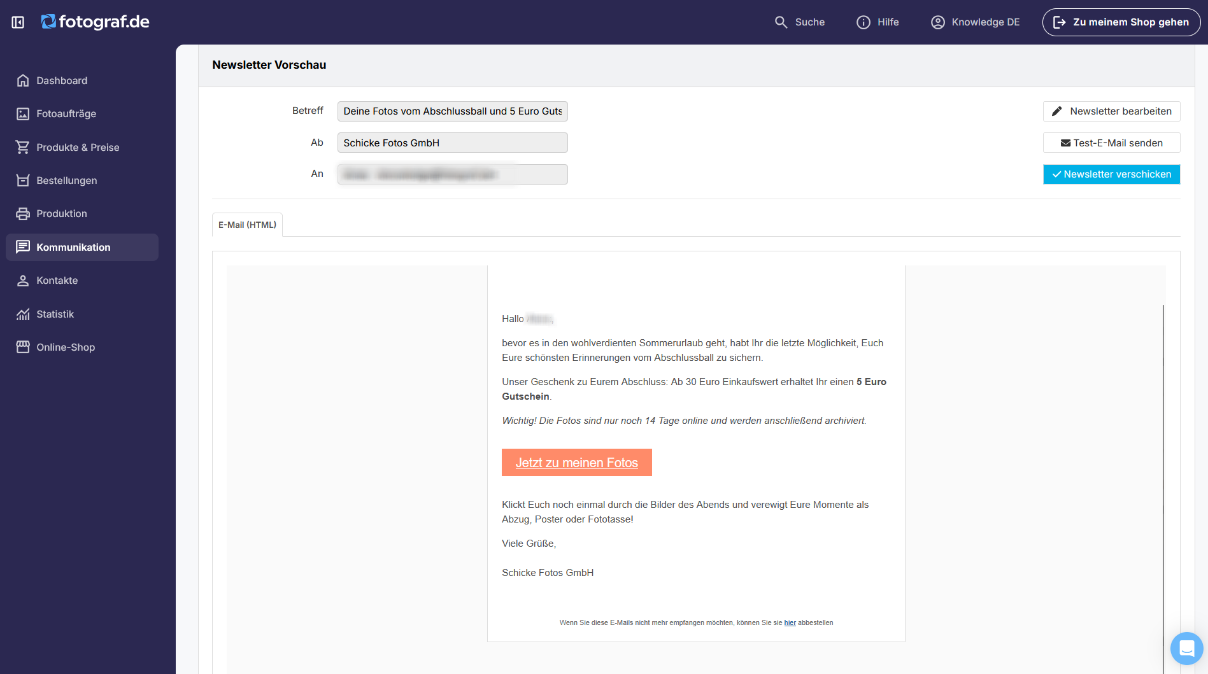Viewport: 1208px width, 674px height.
Task: Click the Produkte & Preise cart icon
Action: pos(23,147)
